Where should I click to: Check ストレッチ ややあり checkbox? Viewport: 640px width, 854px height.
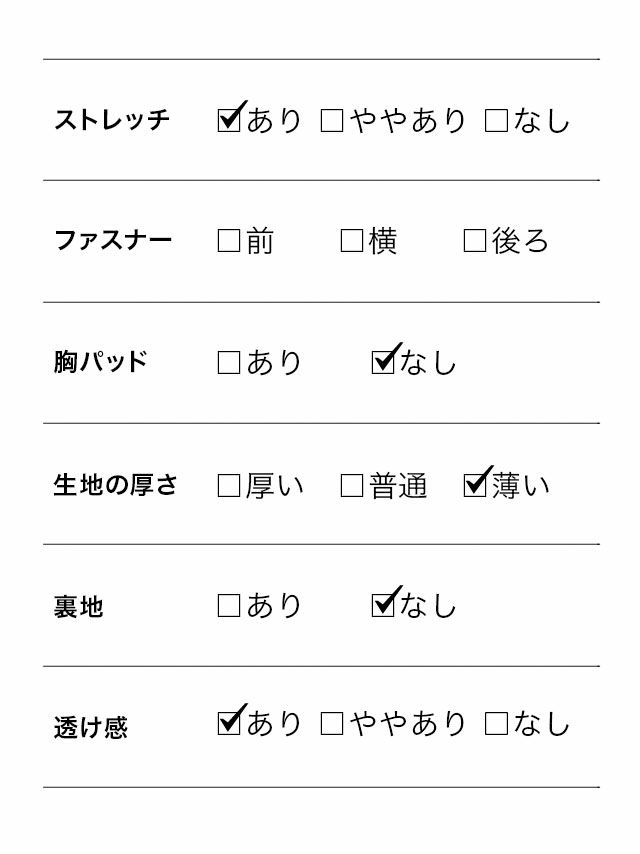pos(332,122)
